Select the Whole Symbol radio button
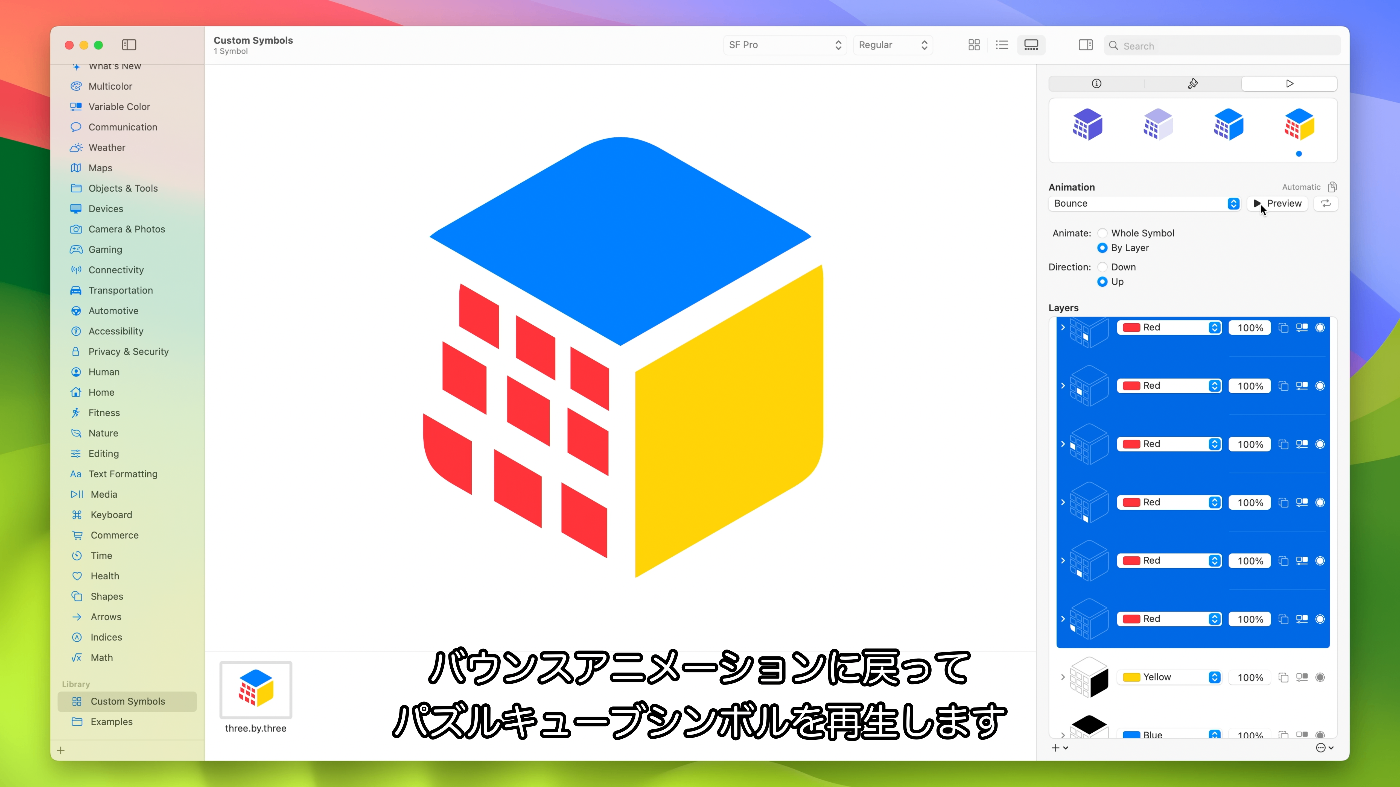Image resolution: width=1400 pixels, height=787 pixels. (x=1102, y=233)
